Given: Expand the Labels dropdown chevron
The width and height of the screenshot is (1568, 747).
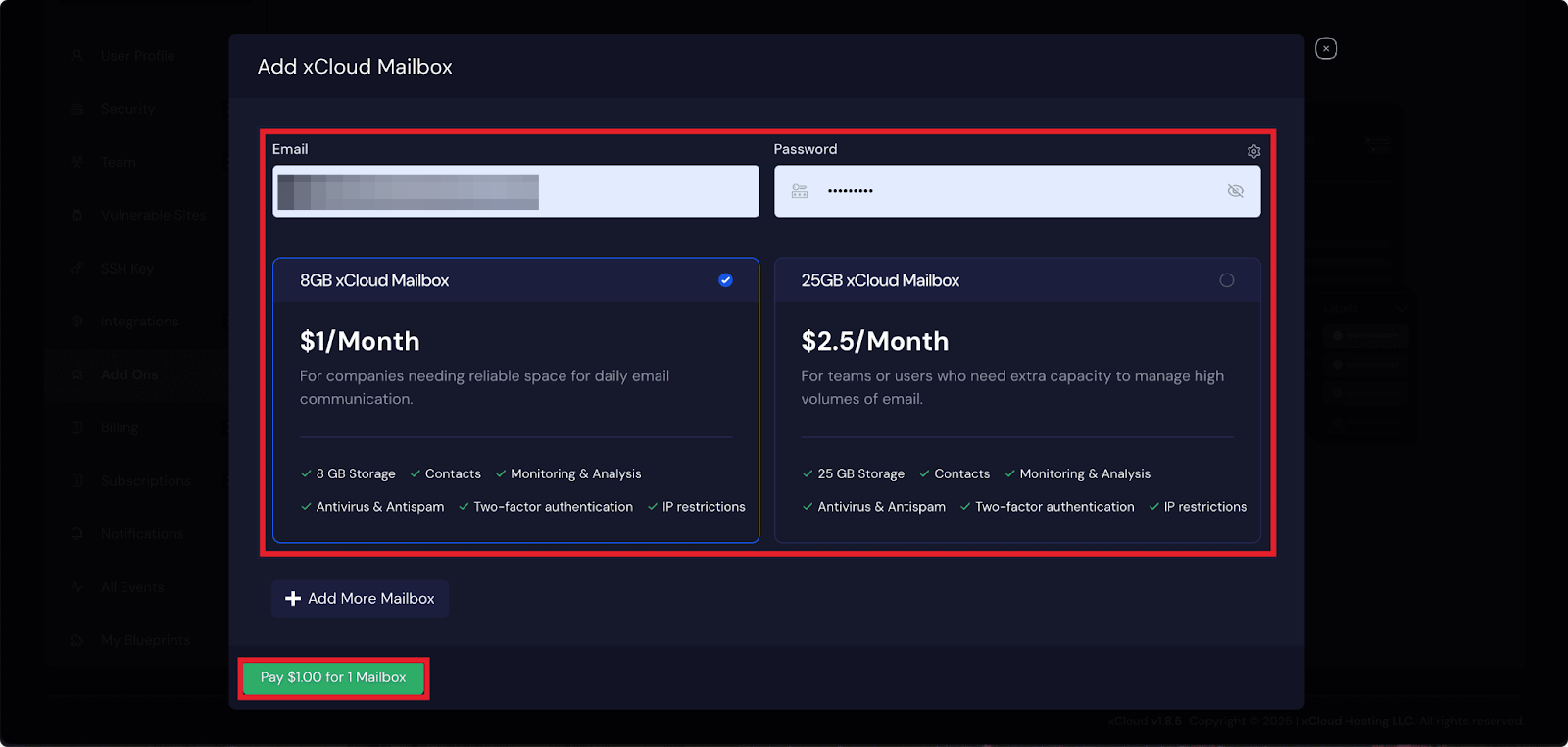Looking at the screenshot, I should (x=1402, y=309).
